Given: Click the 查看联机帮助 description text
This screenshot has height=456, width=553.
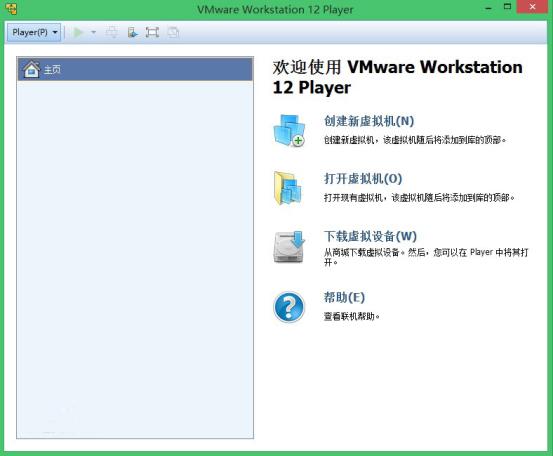Looking at the screenshot, I should (x=352, y=316).
